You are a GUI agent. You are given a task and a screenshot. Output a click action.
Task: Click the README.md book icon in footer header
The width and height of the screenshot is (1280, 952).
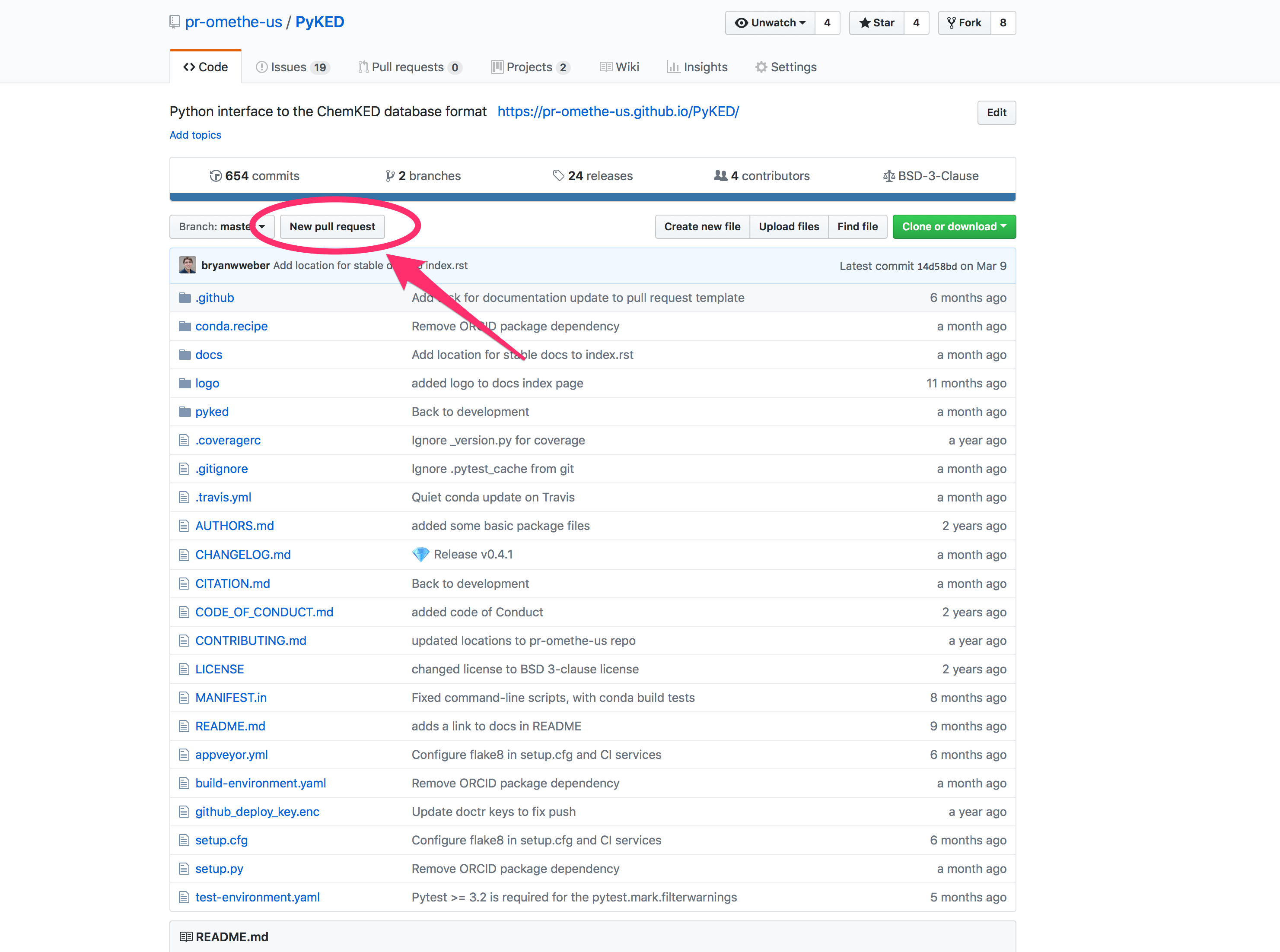click(x=186, y=936)
